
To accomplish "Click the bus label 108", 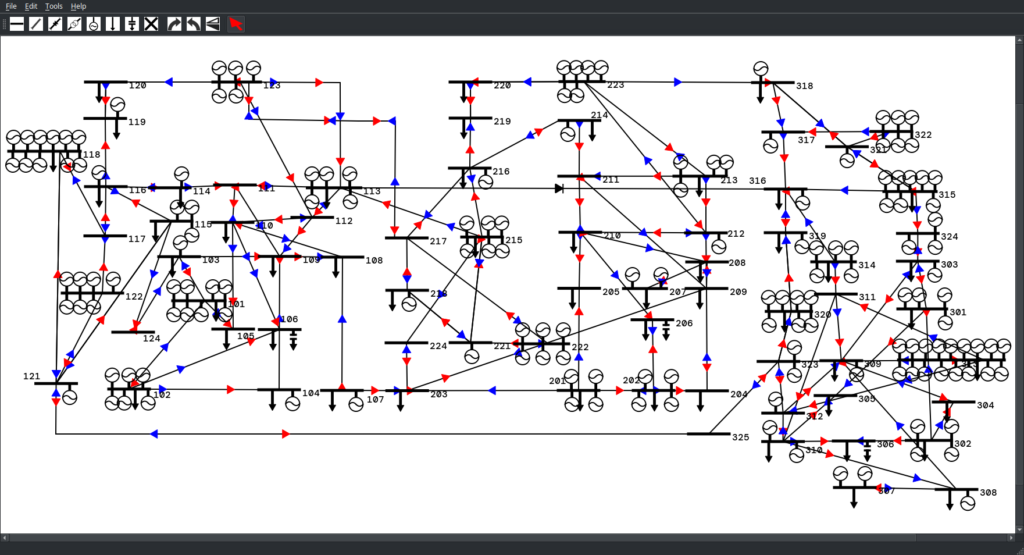I will 374,261.
